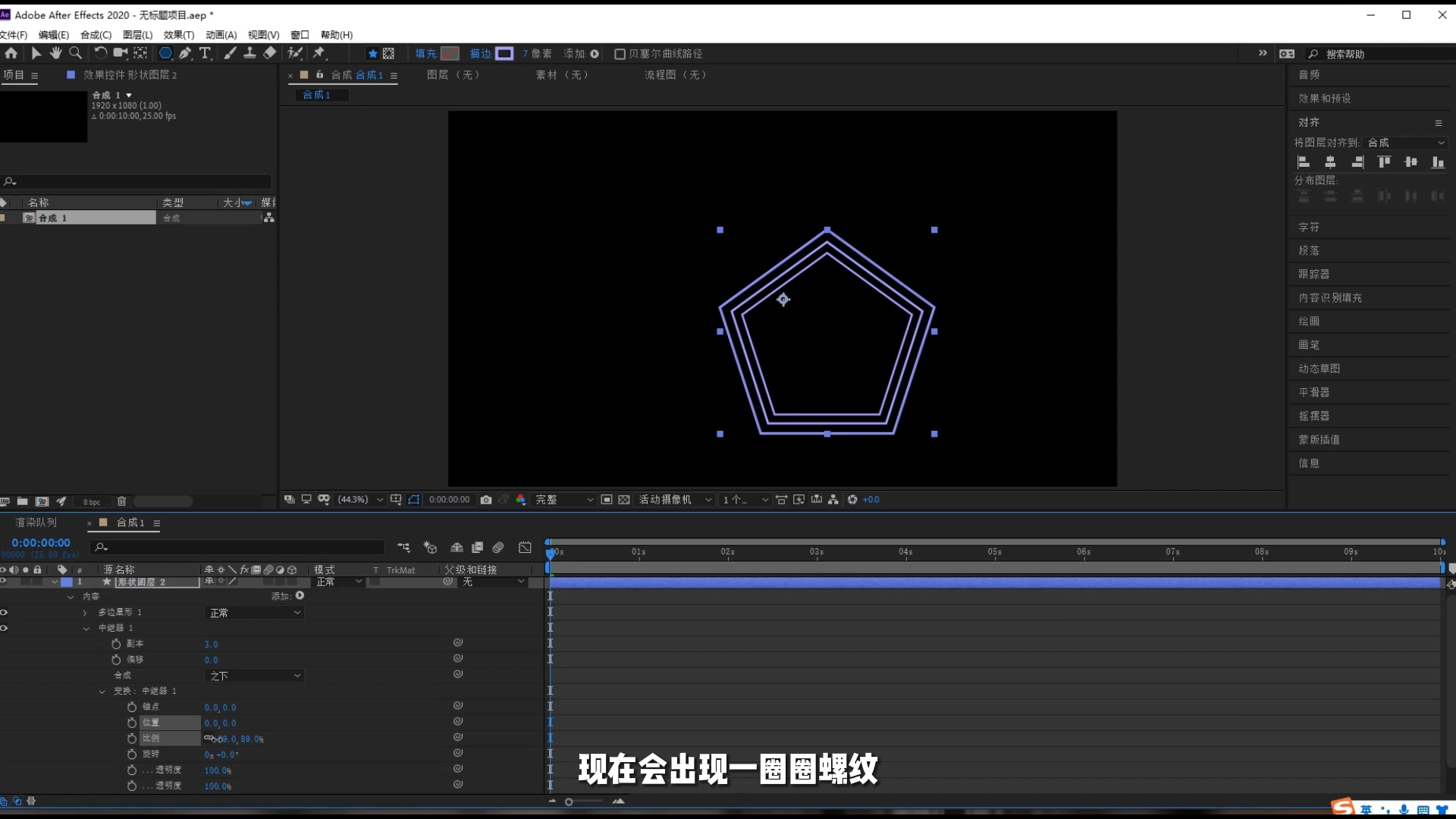1456x819 pixels.
Task: Click the composition mini-flowchart icon in timeline
Action: click(403, 548)
